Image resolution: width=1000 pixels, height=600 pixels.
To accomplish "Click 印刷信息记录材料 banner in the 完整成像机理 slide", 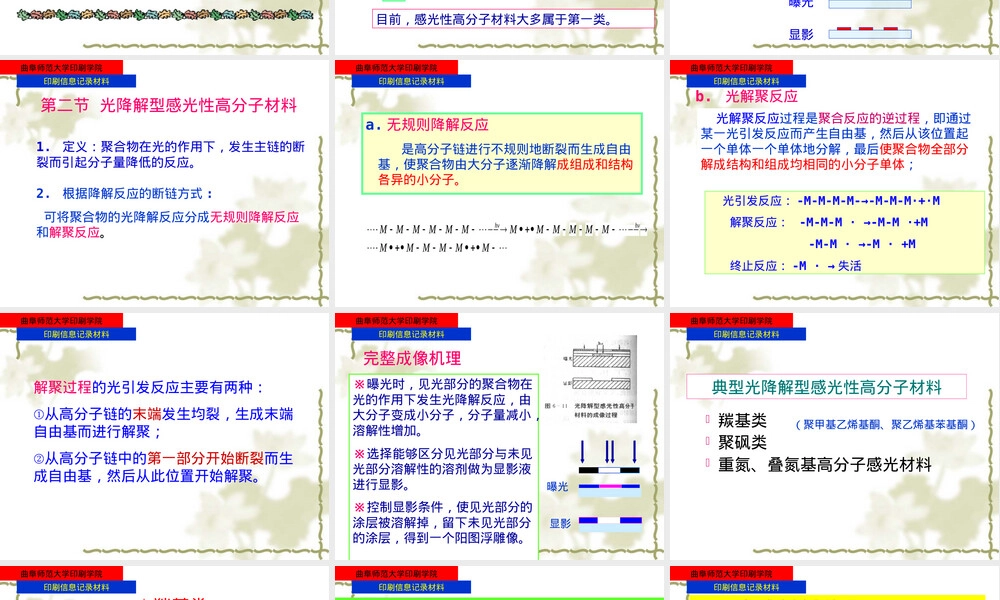I will [411, 334].
